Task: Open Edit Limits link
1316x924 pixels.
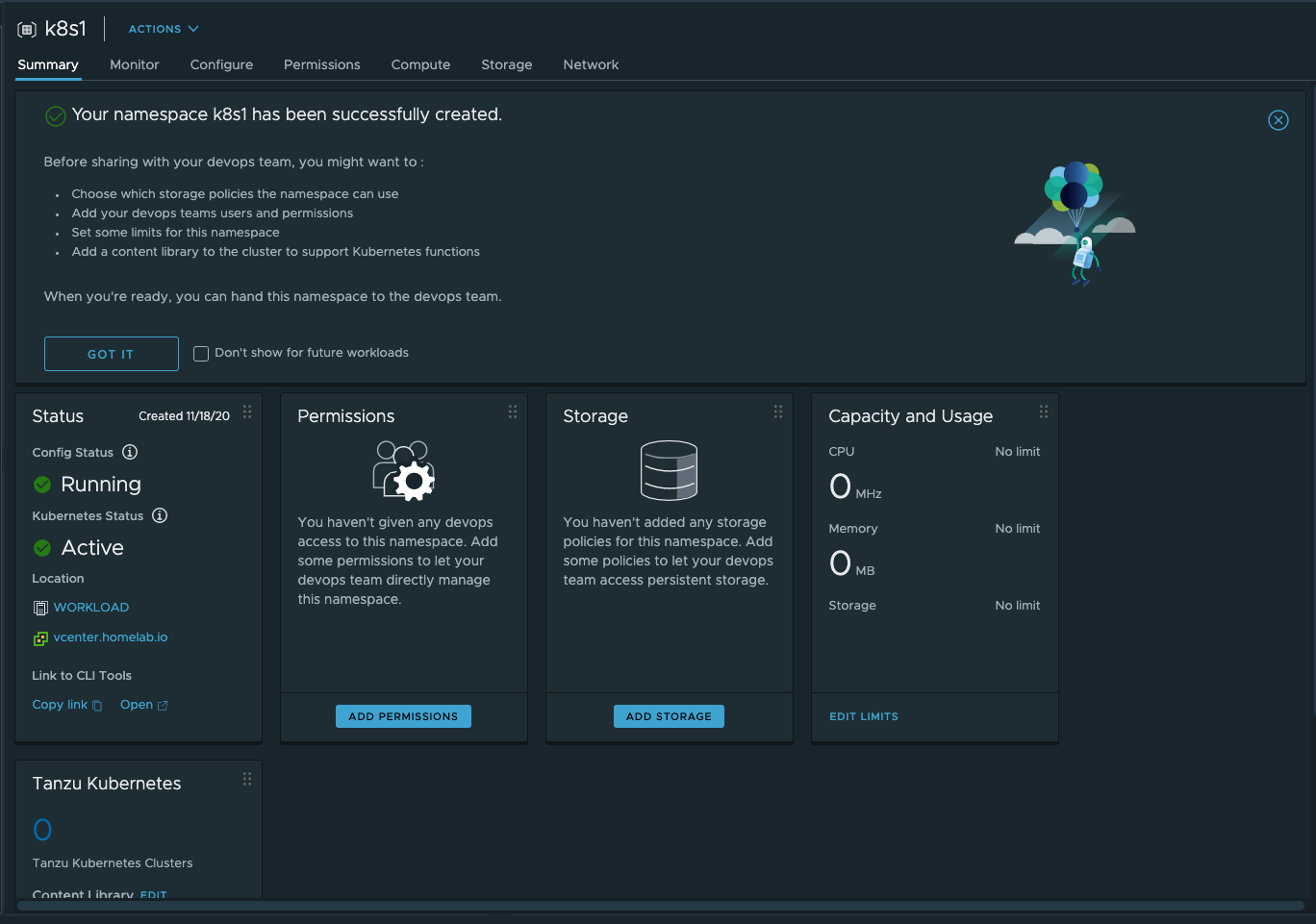Action: [863, 716]
